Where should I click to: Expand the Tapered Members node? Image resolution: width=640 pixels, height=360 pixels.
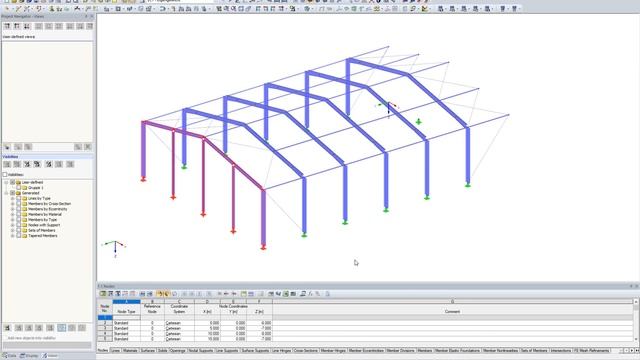(x=13, y=236)
